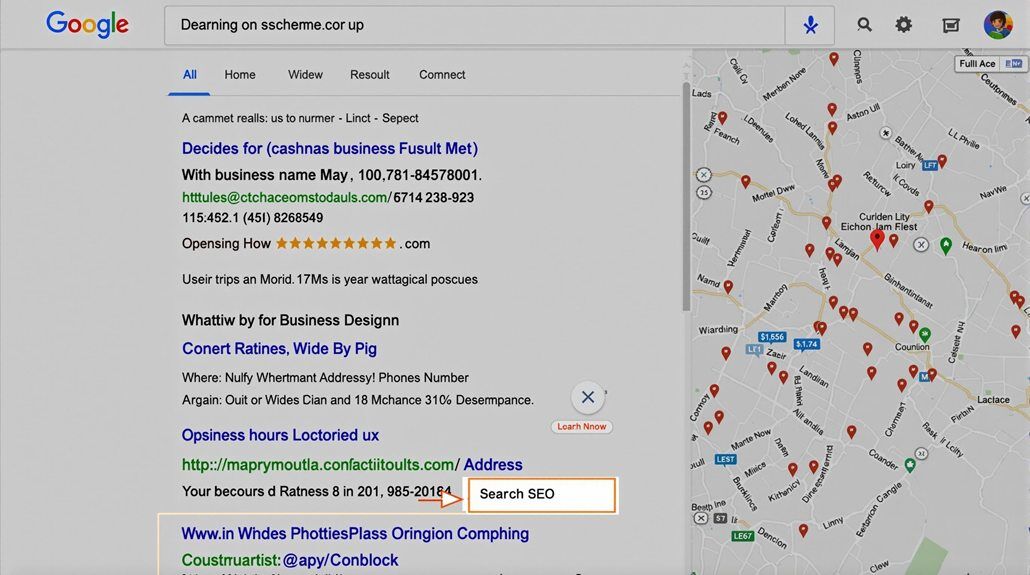1030x575 pixels.
Task: Click in search field containing 'Dearning on sscheme.cor up'
Action: pos(474,25)
